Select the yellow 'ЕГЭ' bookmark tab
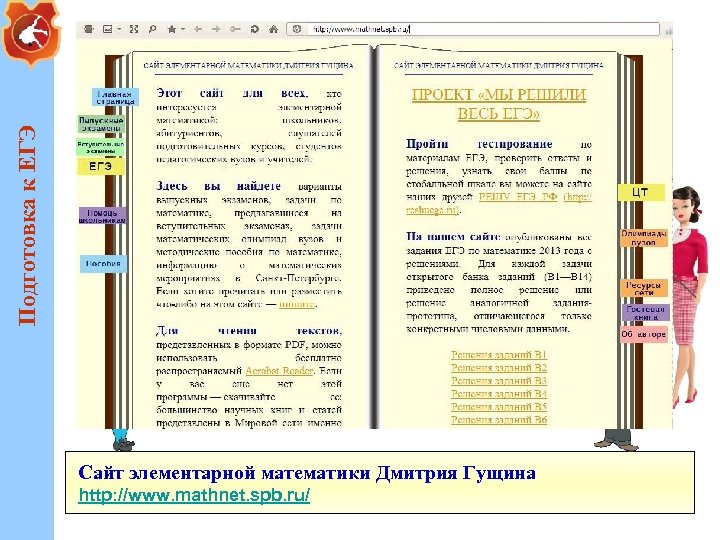Screen dimensions: 720x540 (101, 166)
